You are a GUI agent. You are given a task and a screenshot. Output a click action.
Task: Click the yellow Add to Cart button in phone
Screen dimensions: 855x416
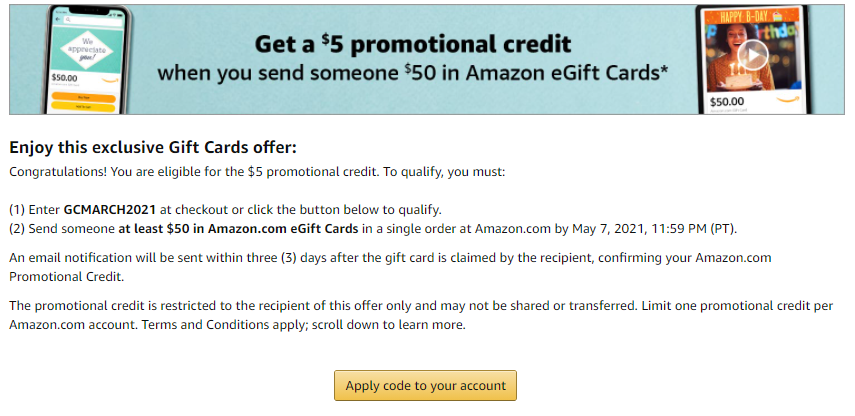click(x=83, y=106)
